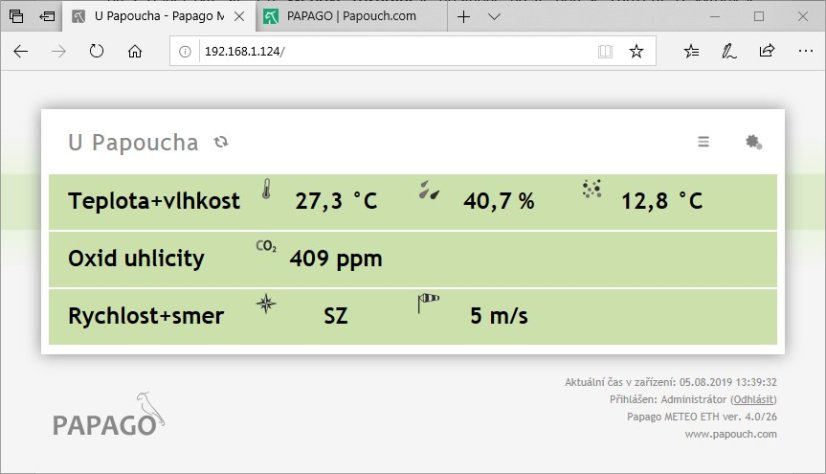
Task: Minimize the browser window
Action: (x=715, y=17)
